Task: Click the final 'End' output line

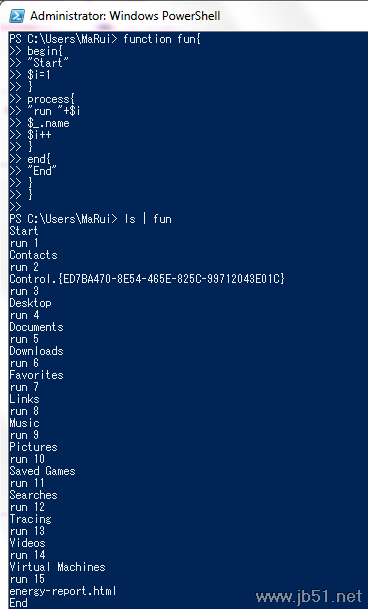Action: pyautogui.click(x=18, y=603)
